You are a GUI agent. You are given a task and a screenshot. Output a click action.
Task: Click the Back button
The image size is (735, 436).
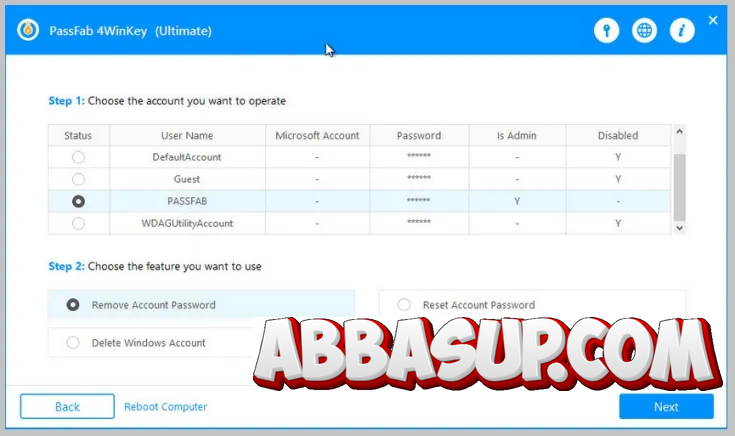click(x=67, y=406)
